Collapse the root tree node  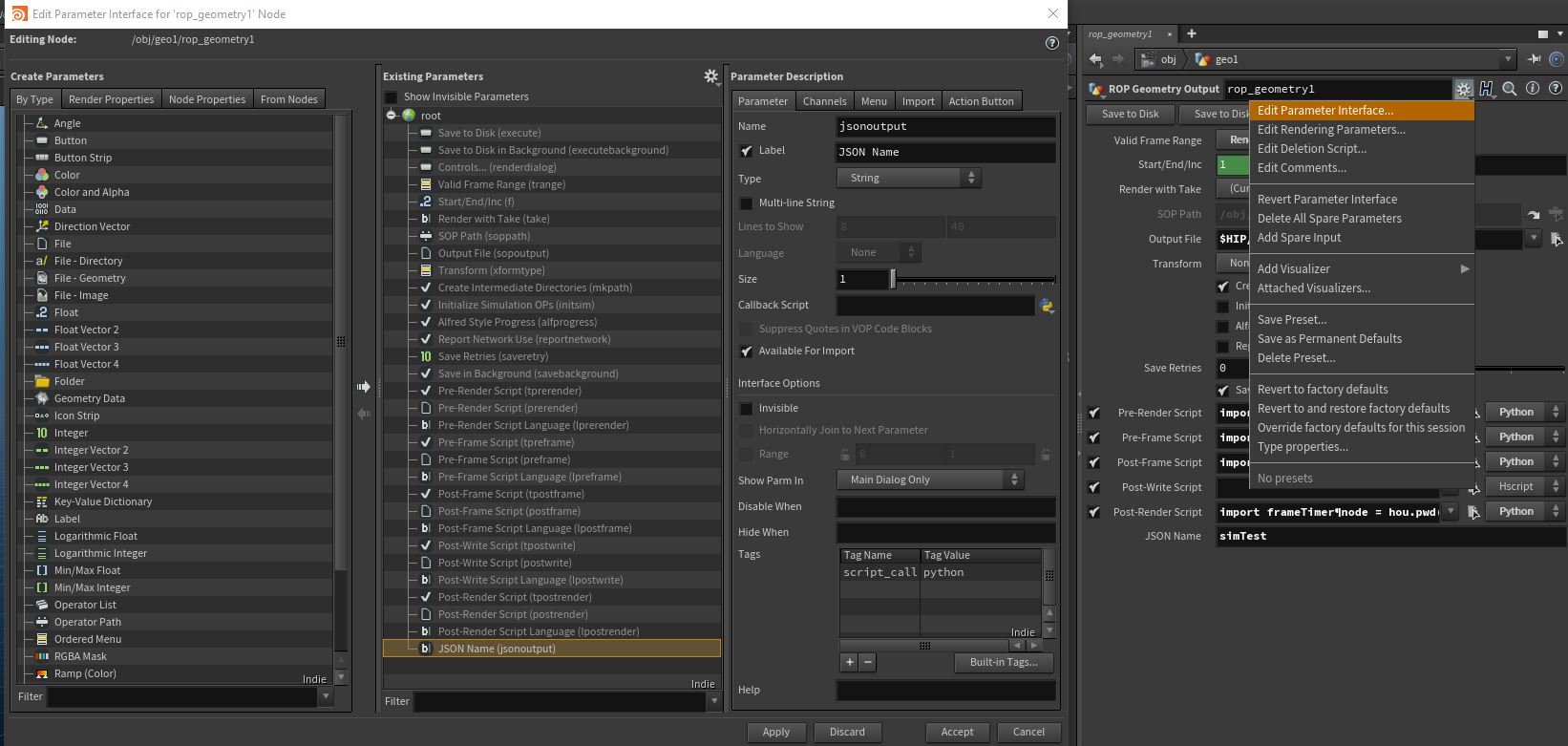click(392, 116)
